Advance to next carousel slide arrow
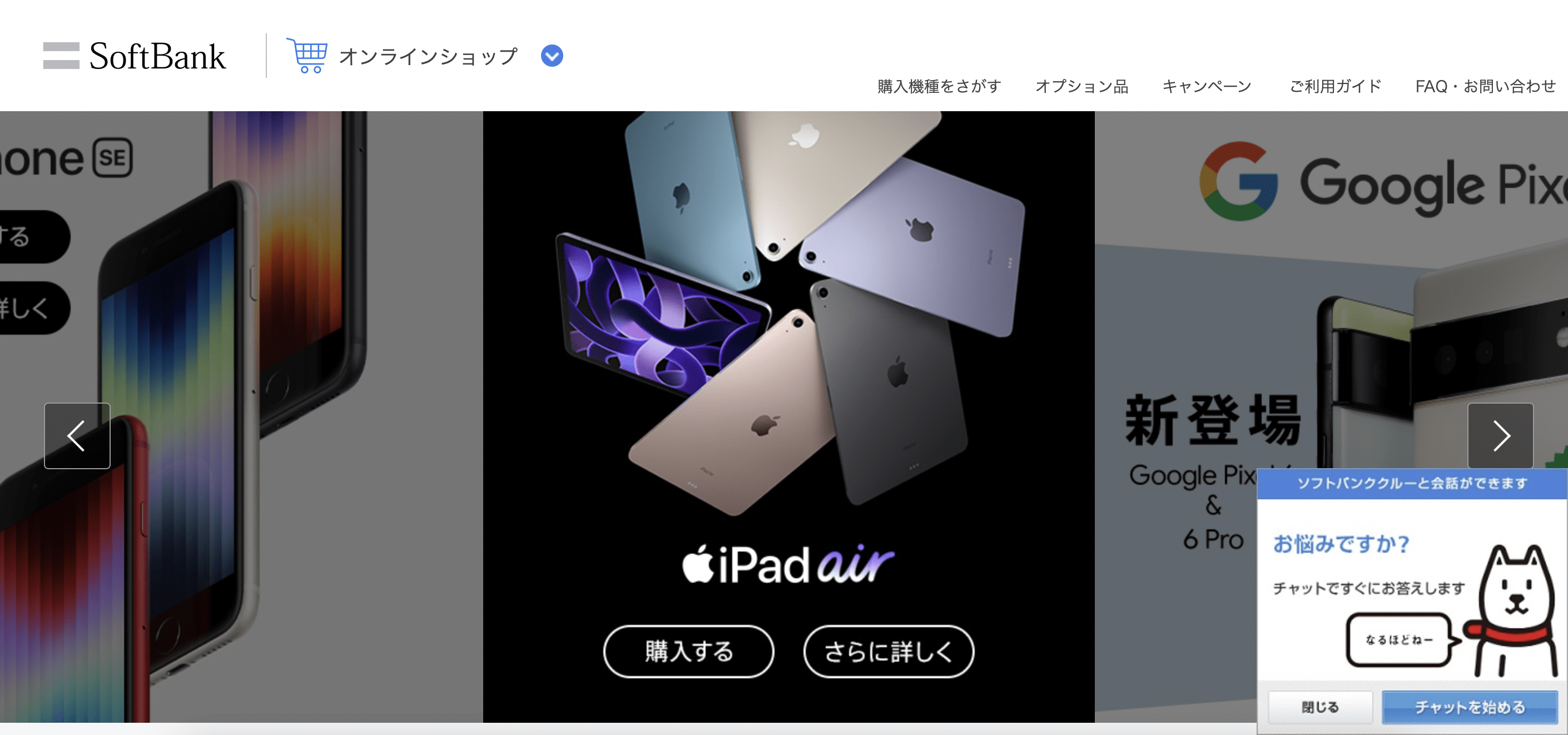This screenshot has height=735, width=1568. tap(1500, 436)
